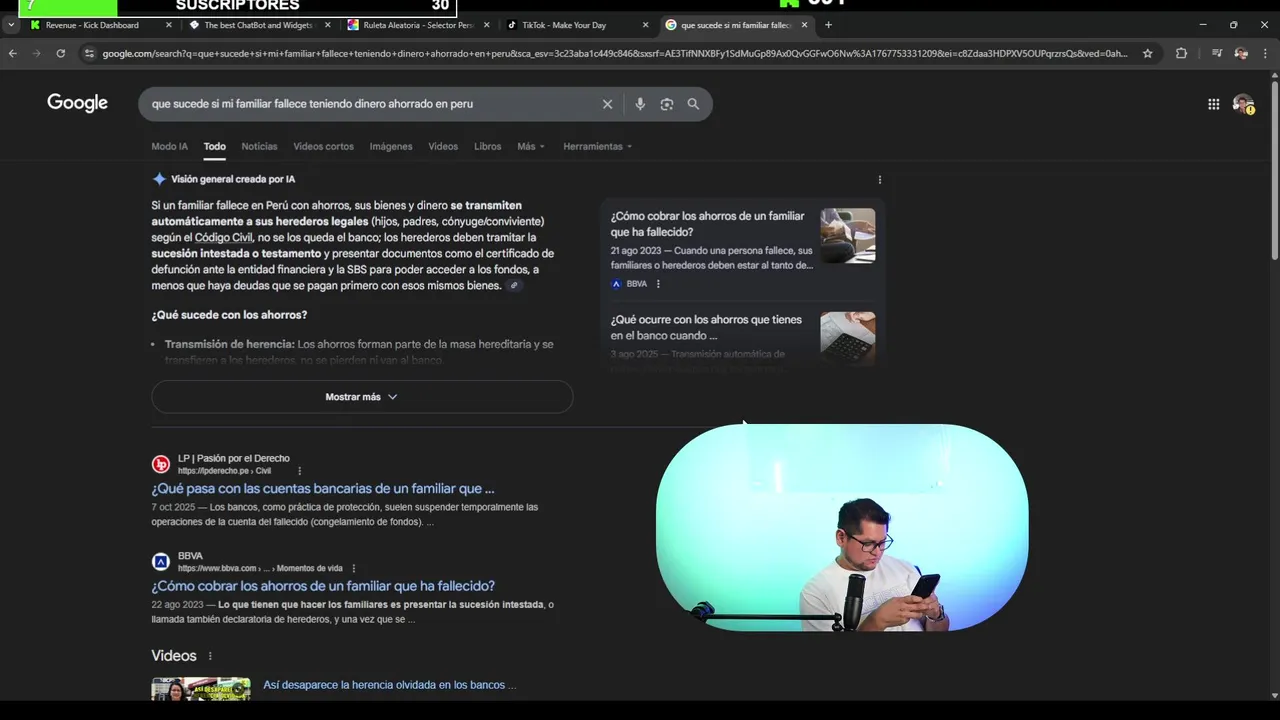Switch to The best ChatBot and Widgets tab
Image resolution: width=1280 pixels, height=720 pixels.
(x=258, y=25)
